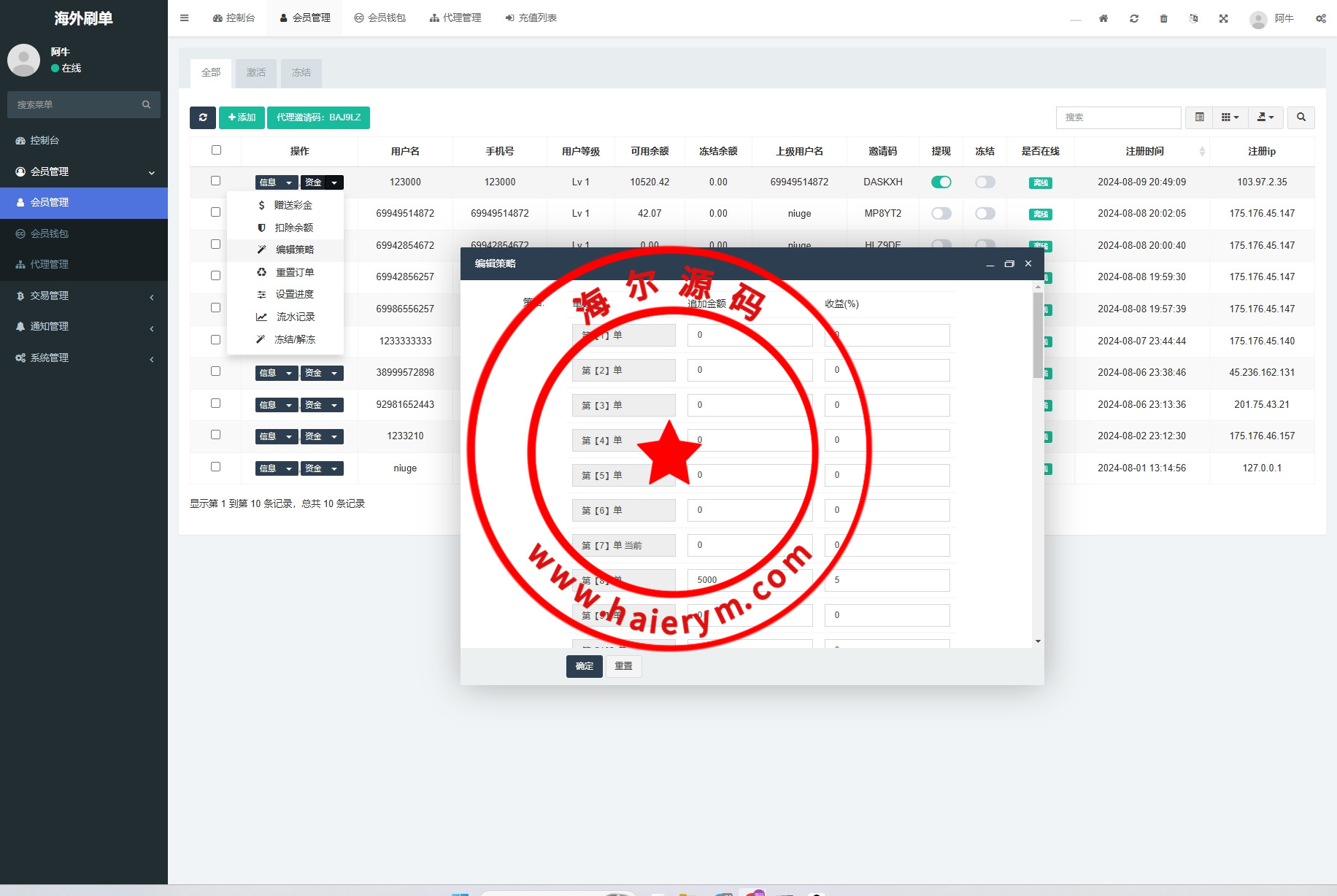Clear cache with the trash icon
Viewport: 1337px width, 896px height.
pyautogui.click(x=1164, y=18)
